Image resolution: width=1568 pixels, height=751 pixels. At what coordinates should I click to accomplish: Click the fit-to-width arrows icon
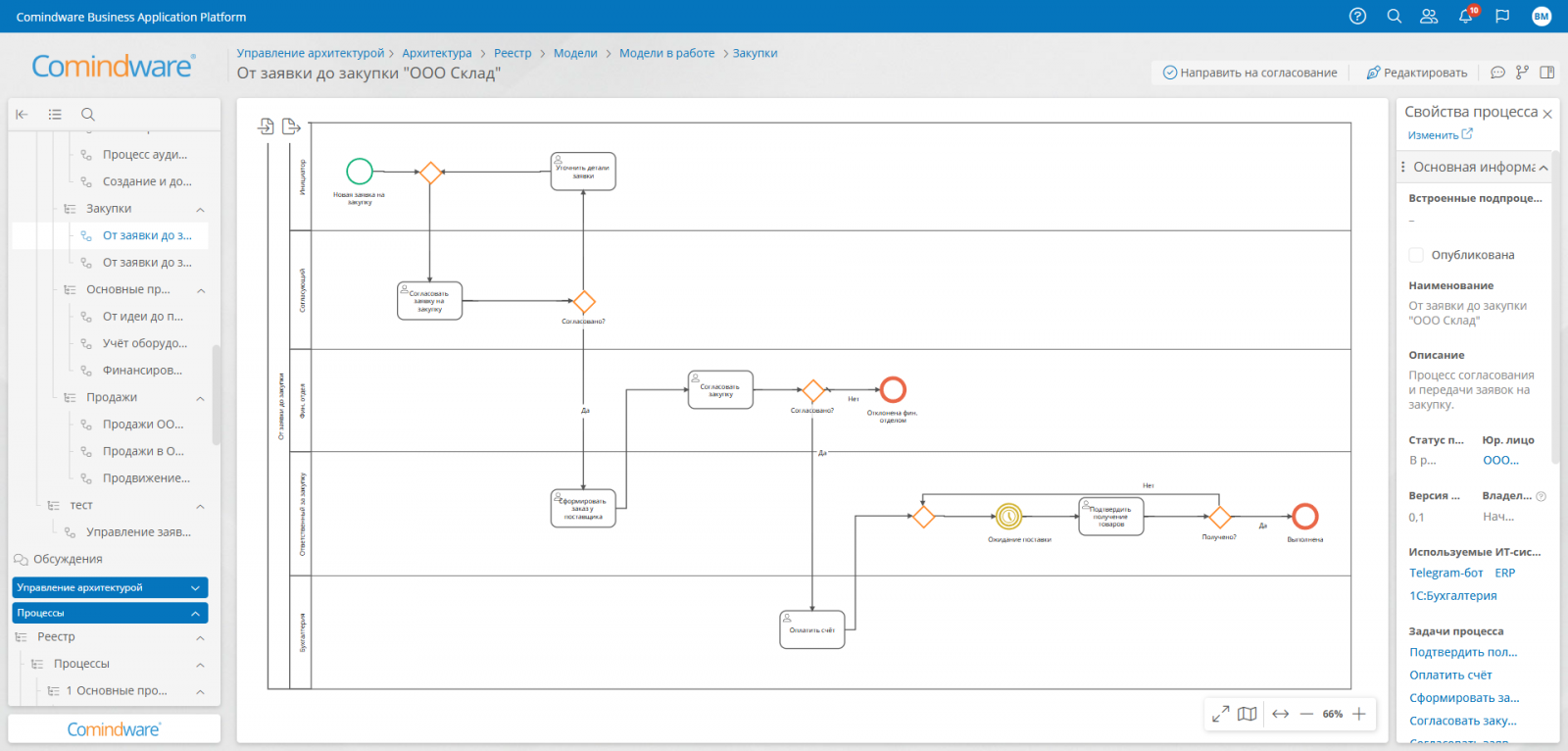(1280, 714)
